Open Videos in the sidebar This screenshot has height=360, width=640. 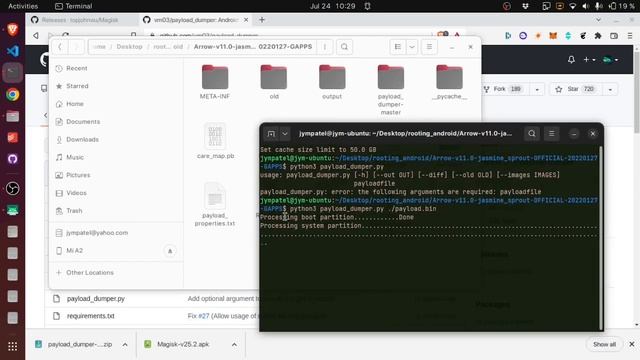[x=76, y=193]
